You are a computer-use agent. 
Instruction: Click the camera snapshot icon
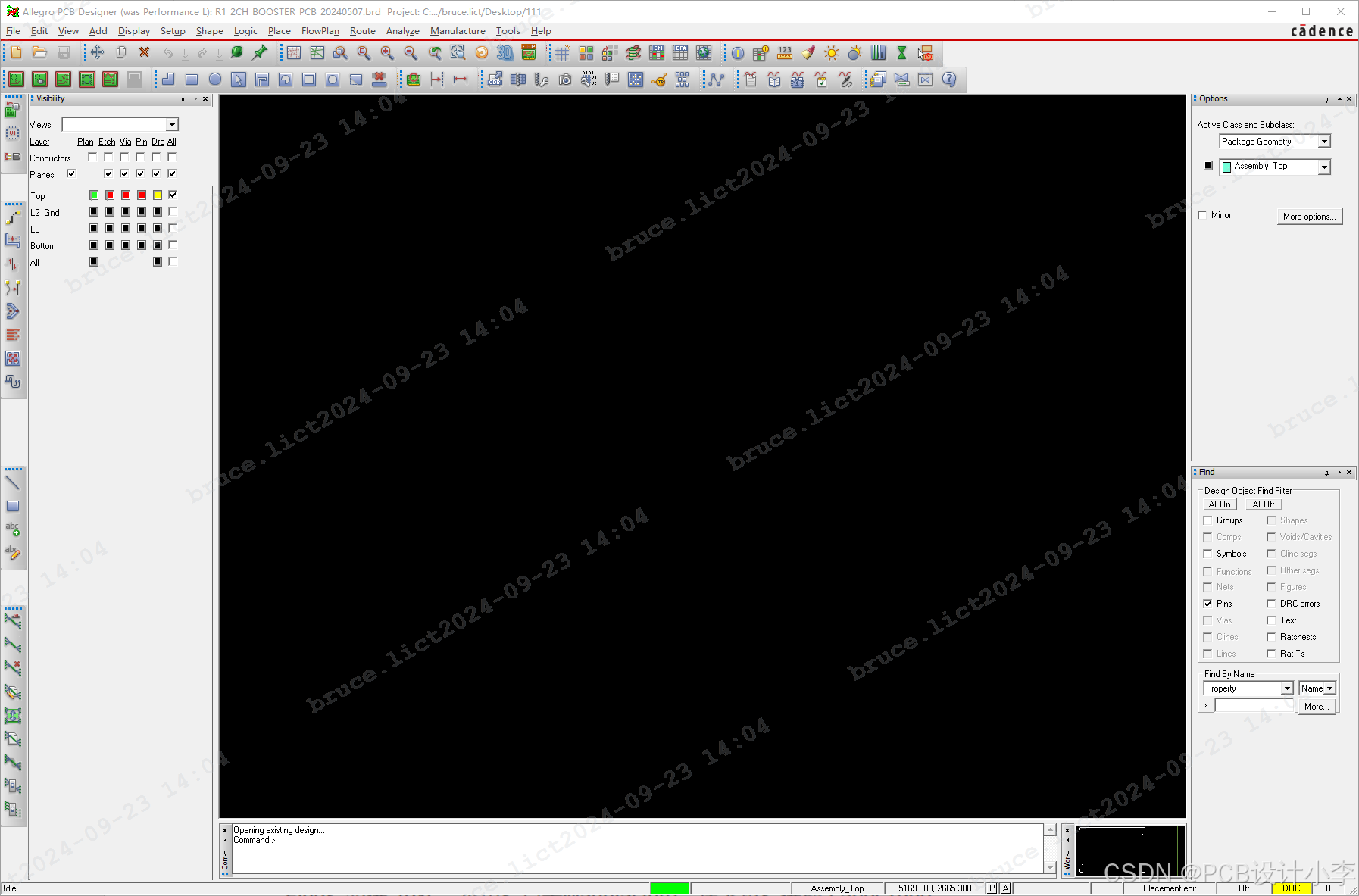coord(565,80)
